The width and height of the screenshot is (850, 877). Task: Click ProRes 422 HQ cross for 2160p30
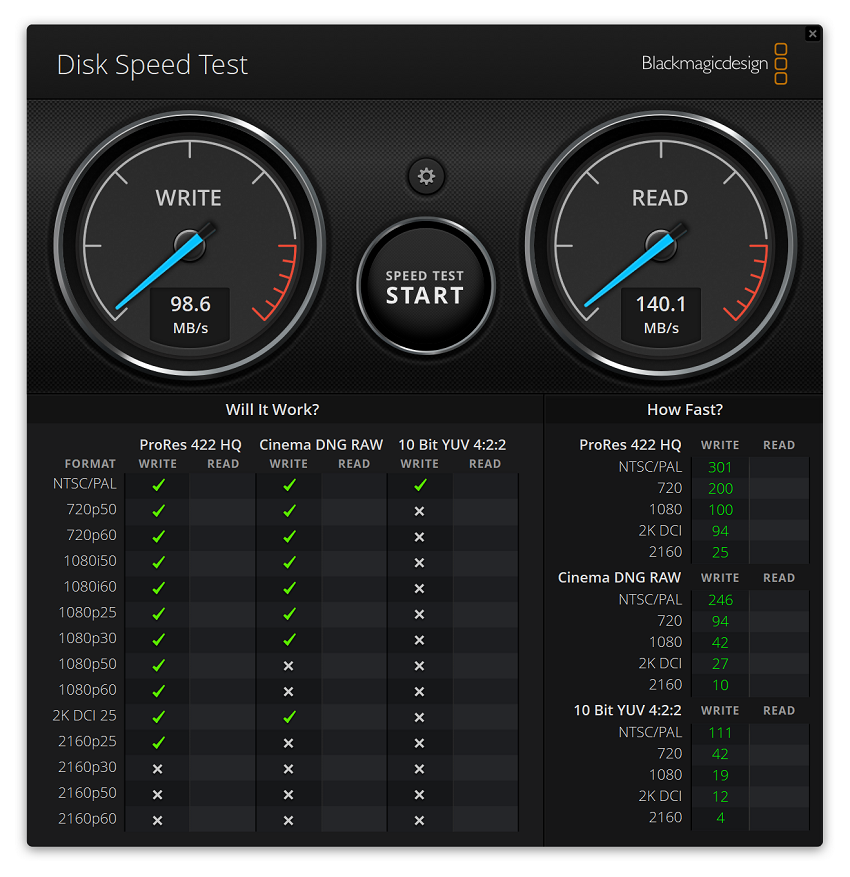158,769
